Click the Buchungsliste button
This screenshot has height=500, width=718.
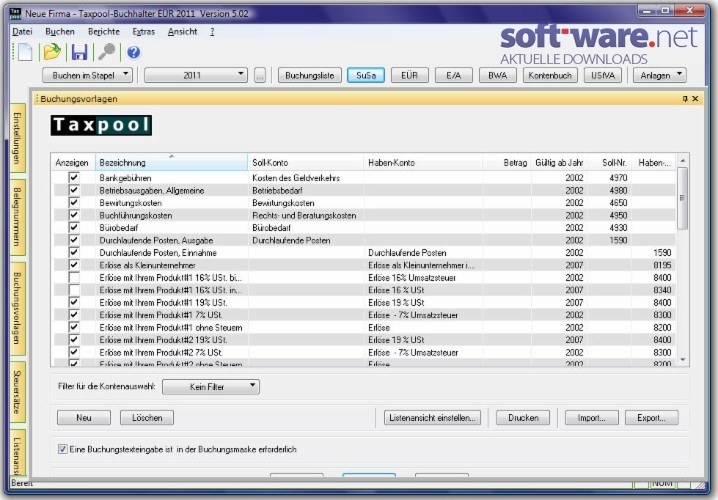[x=310, y=75]
